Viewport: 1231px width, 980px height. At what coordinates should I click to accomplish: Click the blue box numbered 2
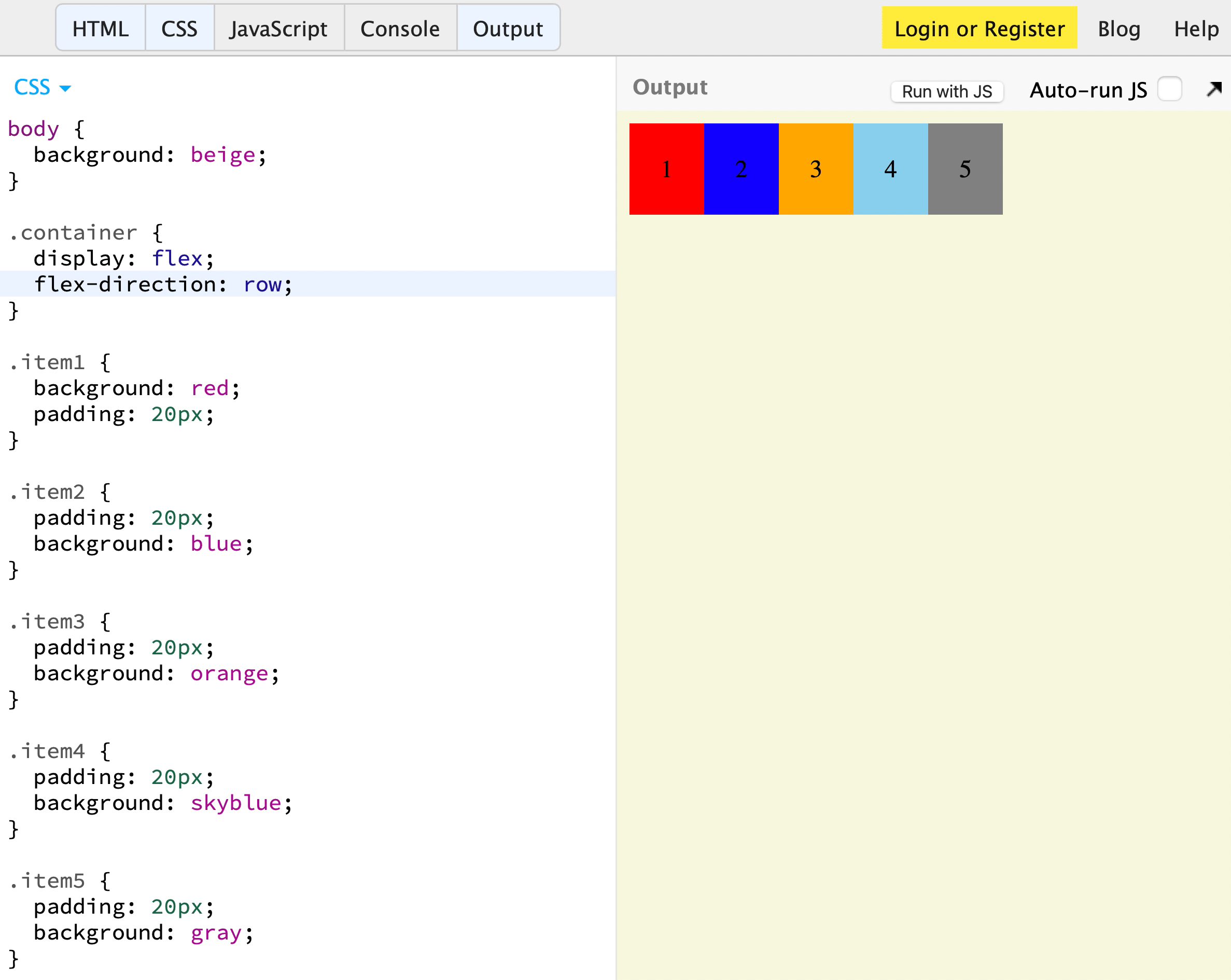coord(741,169)
